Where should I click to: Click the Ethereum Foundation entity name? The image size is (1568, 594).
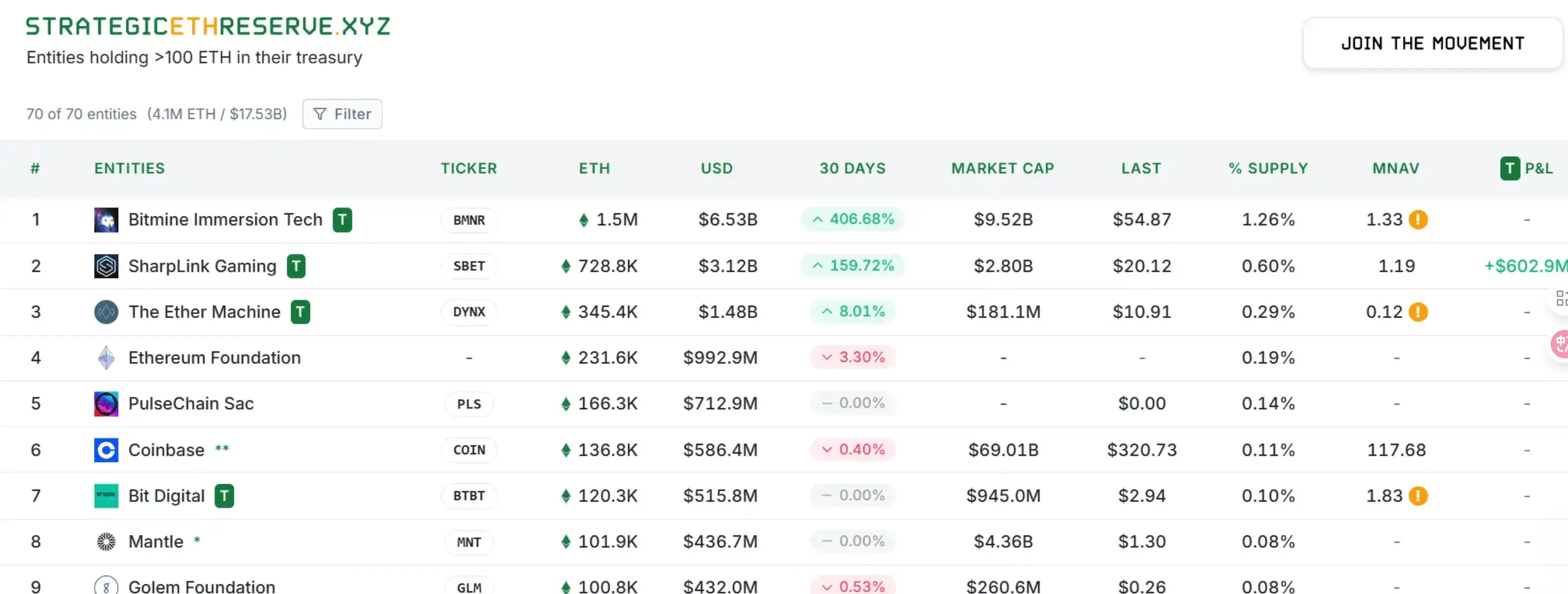pos(214,357)
